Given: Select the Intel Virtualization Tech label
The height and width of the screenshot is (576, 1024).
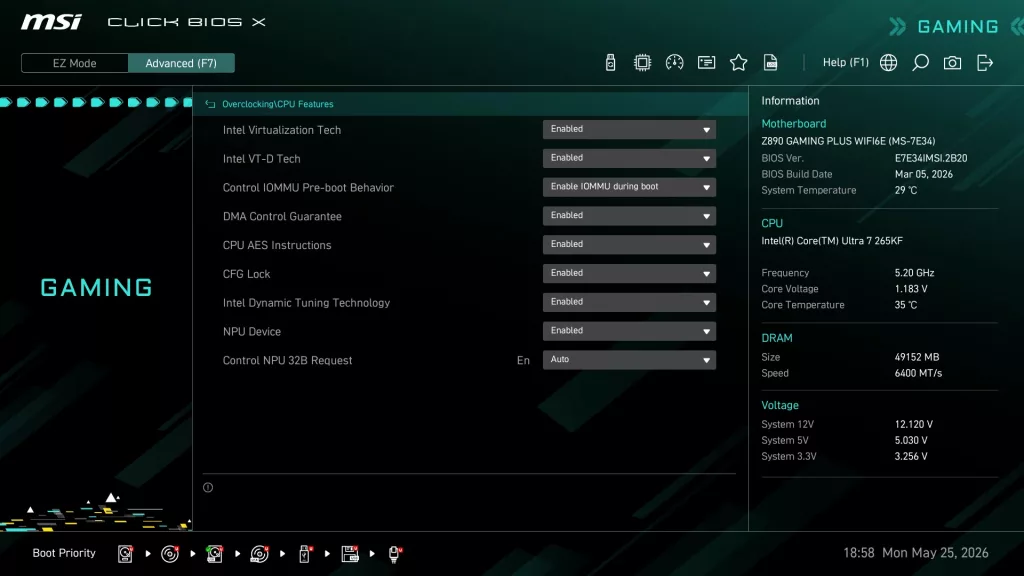Looking at the screenshot, I should [281, 130].
